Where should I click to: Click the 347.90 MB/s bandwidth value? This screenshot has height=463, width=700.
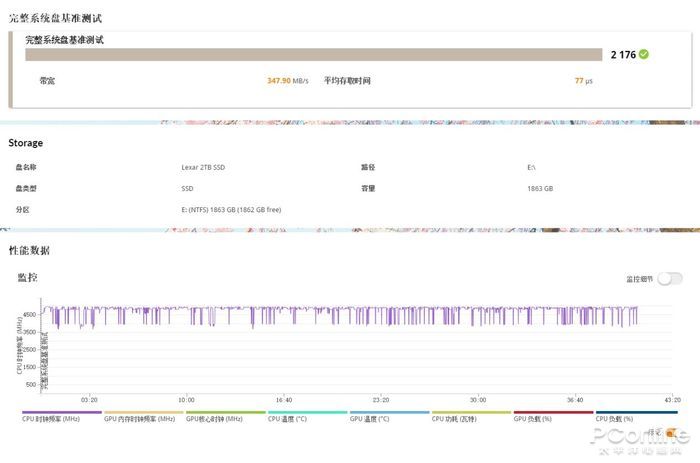(288, 81)
